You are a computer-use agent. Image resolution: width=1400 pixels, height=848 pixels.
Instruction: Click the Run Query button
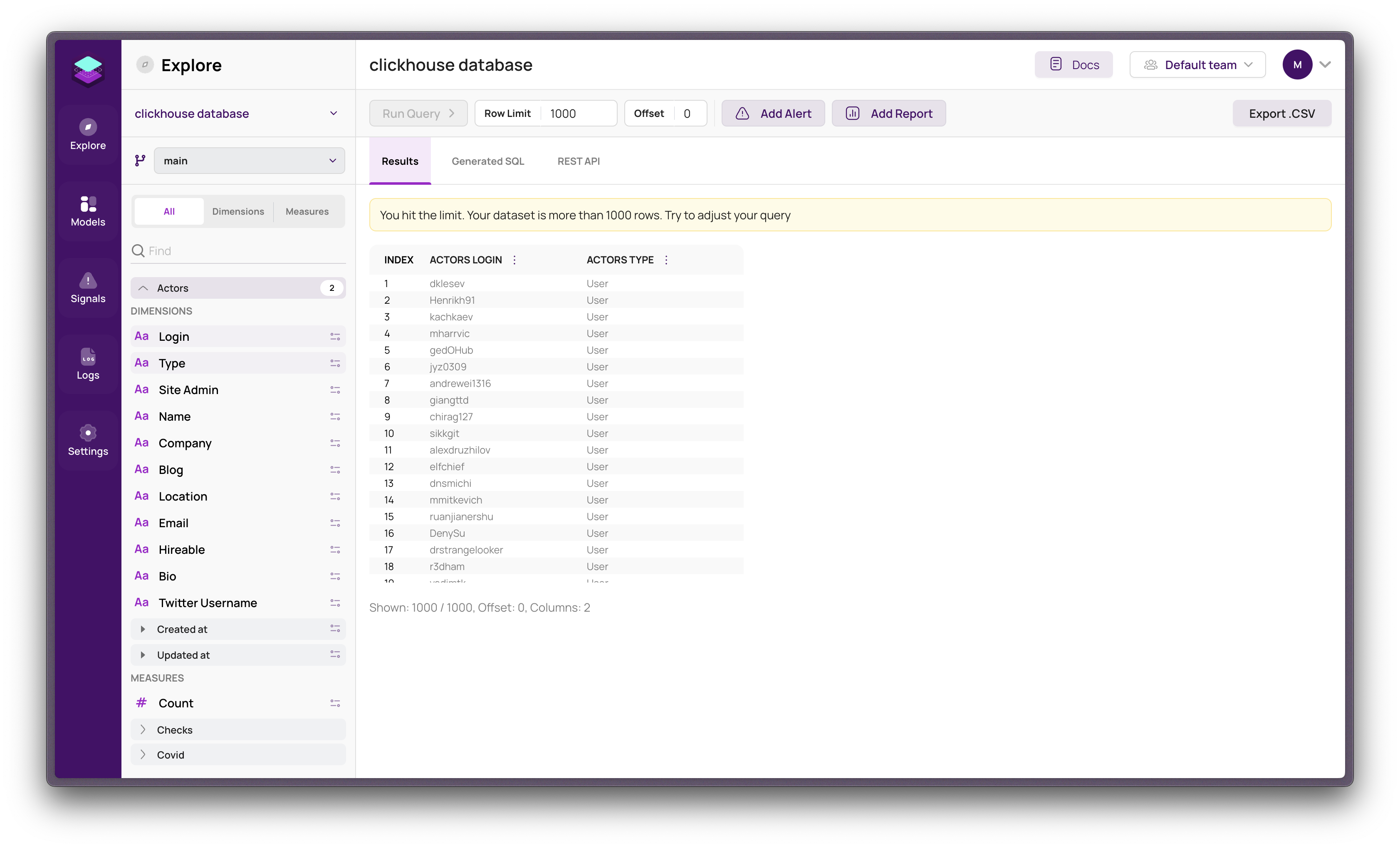418,114
